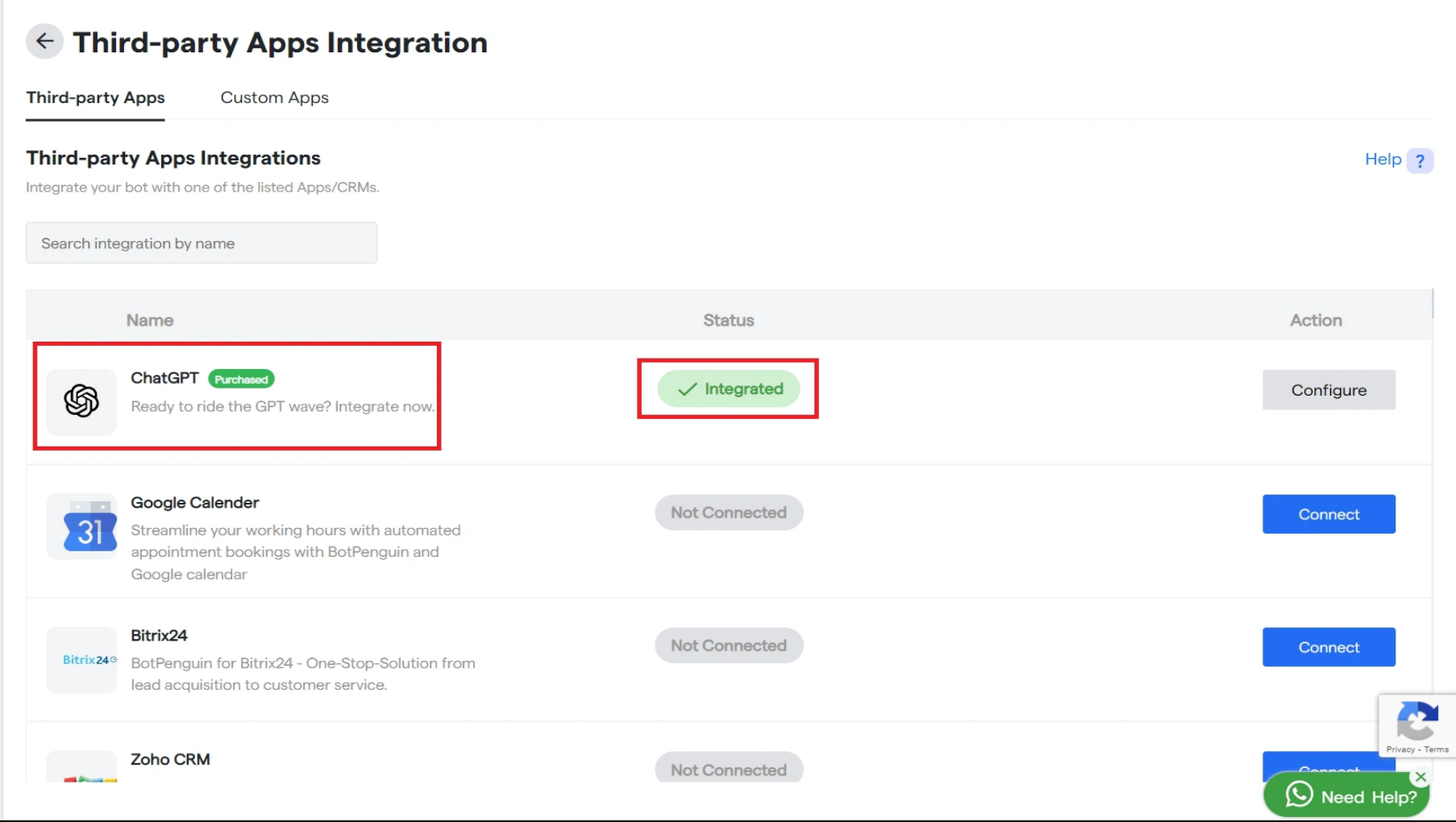1456x822 pixels.
Task: Click 'BotPenguin for Bitrix24' description text
Action: pos(303,674)
